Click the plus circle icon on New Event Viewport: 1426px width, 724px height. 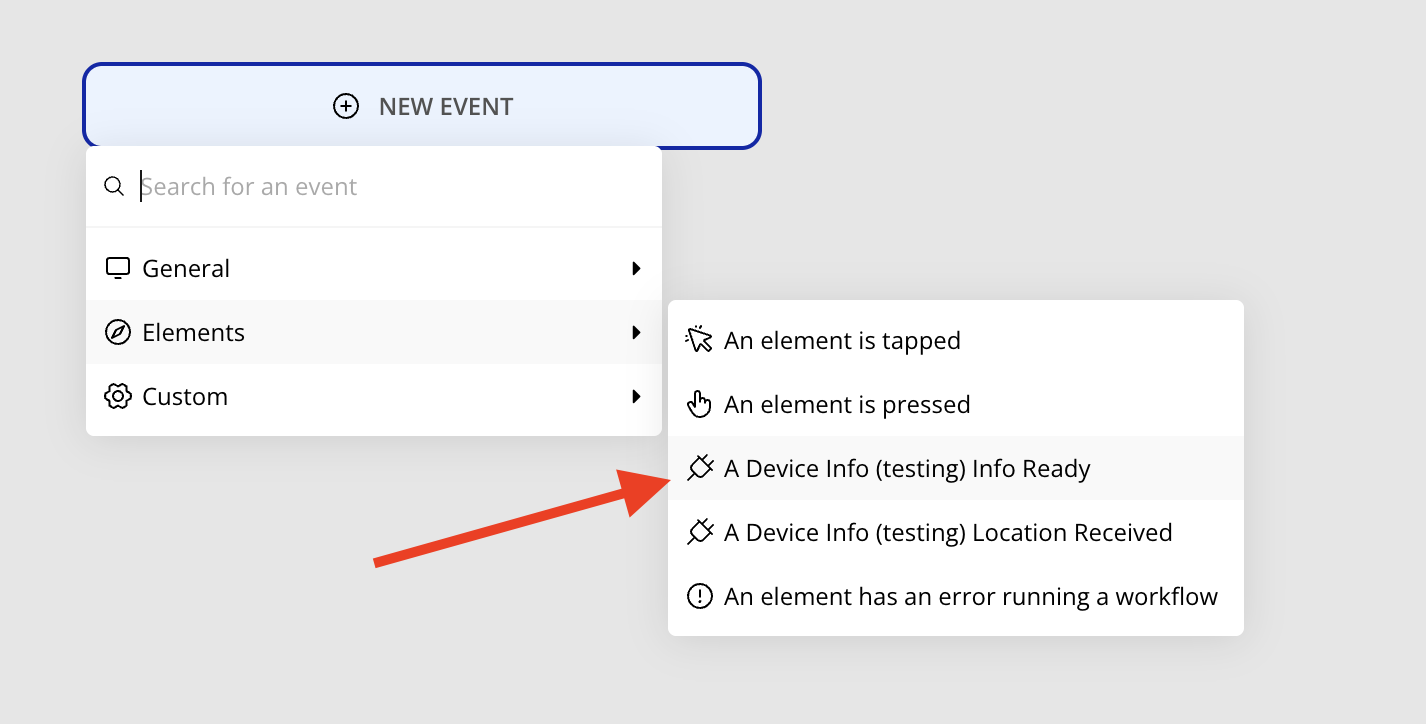pos(346,106)
